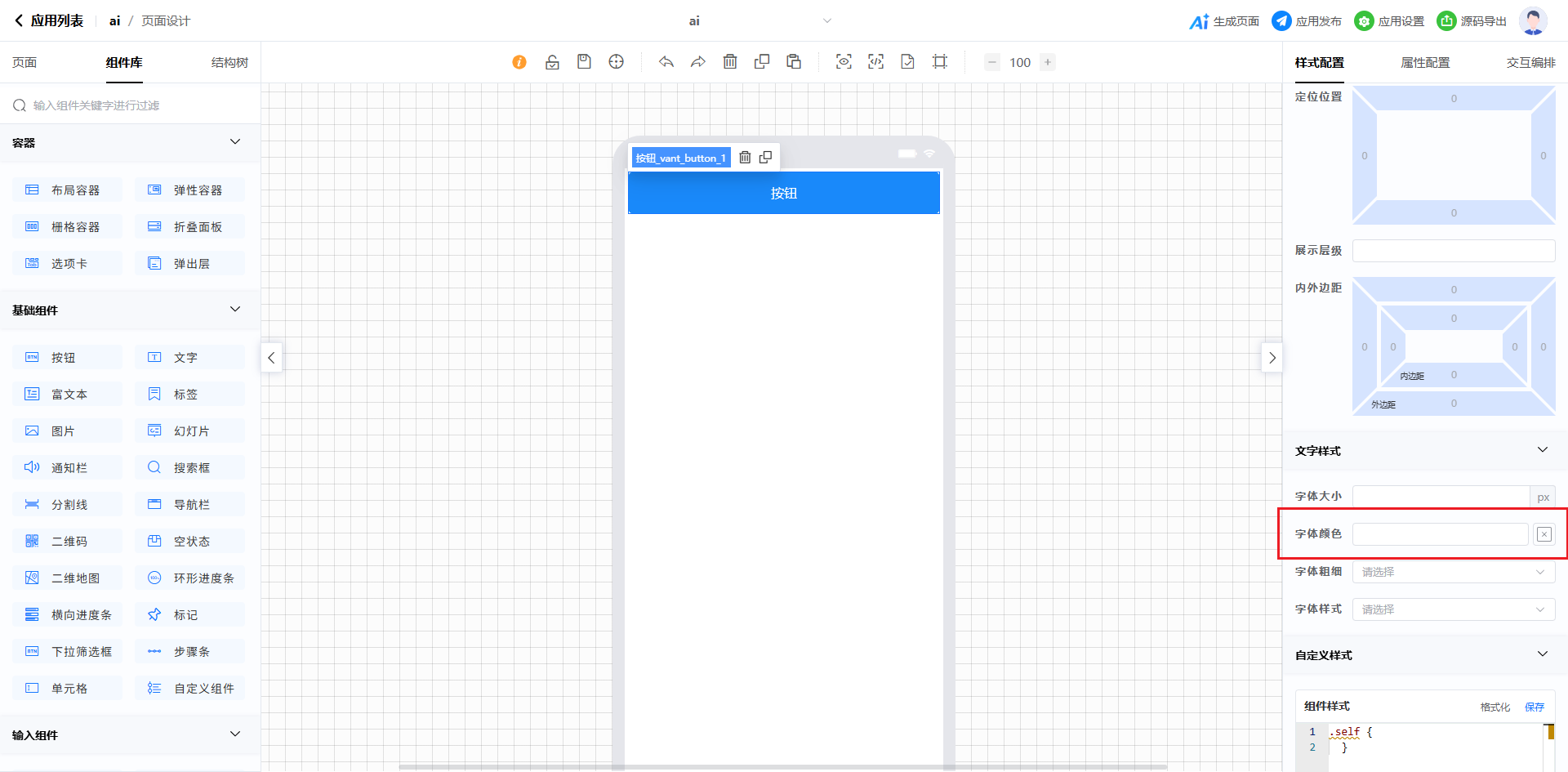Click the save icon in the toolbar
The height and width of the screenshot is (772, 1568).
pos(584,62)
